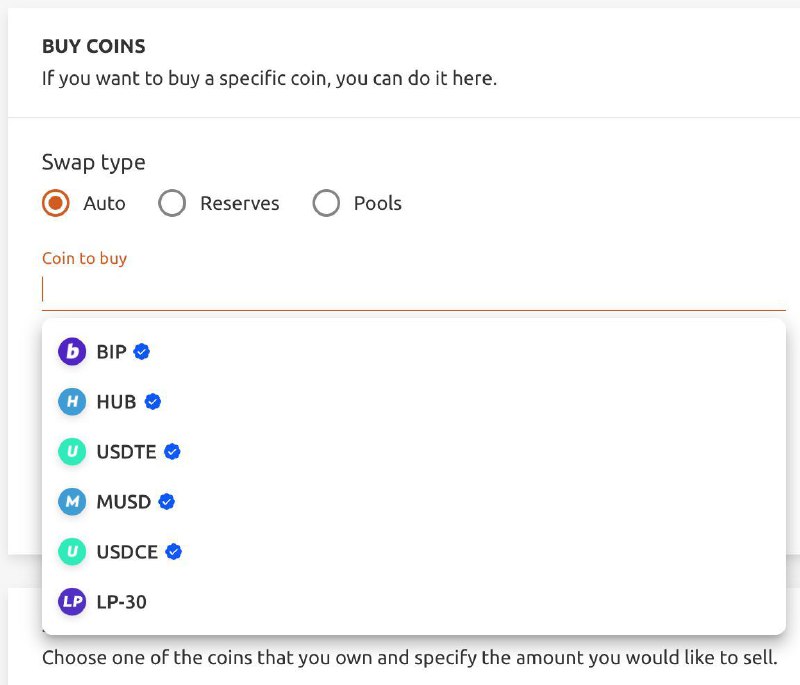This screenshot has width=800, height=685.
Task: Click the verified badge next to BIP
Action: click(141, 351)
